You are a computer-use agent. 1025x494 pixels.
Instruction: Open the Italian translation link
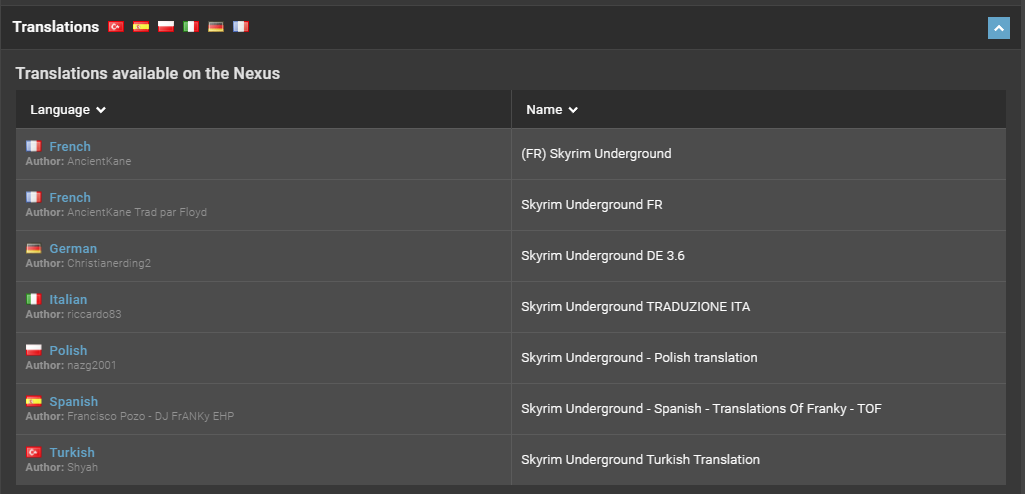point(68,300)
